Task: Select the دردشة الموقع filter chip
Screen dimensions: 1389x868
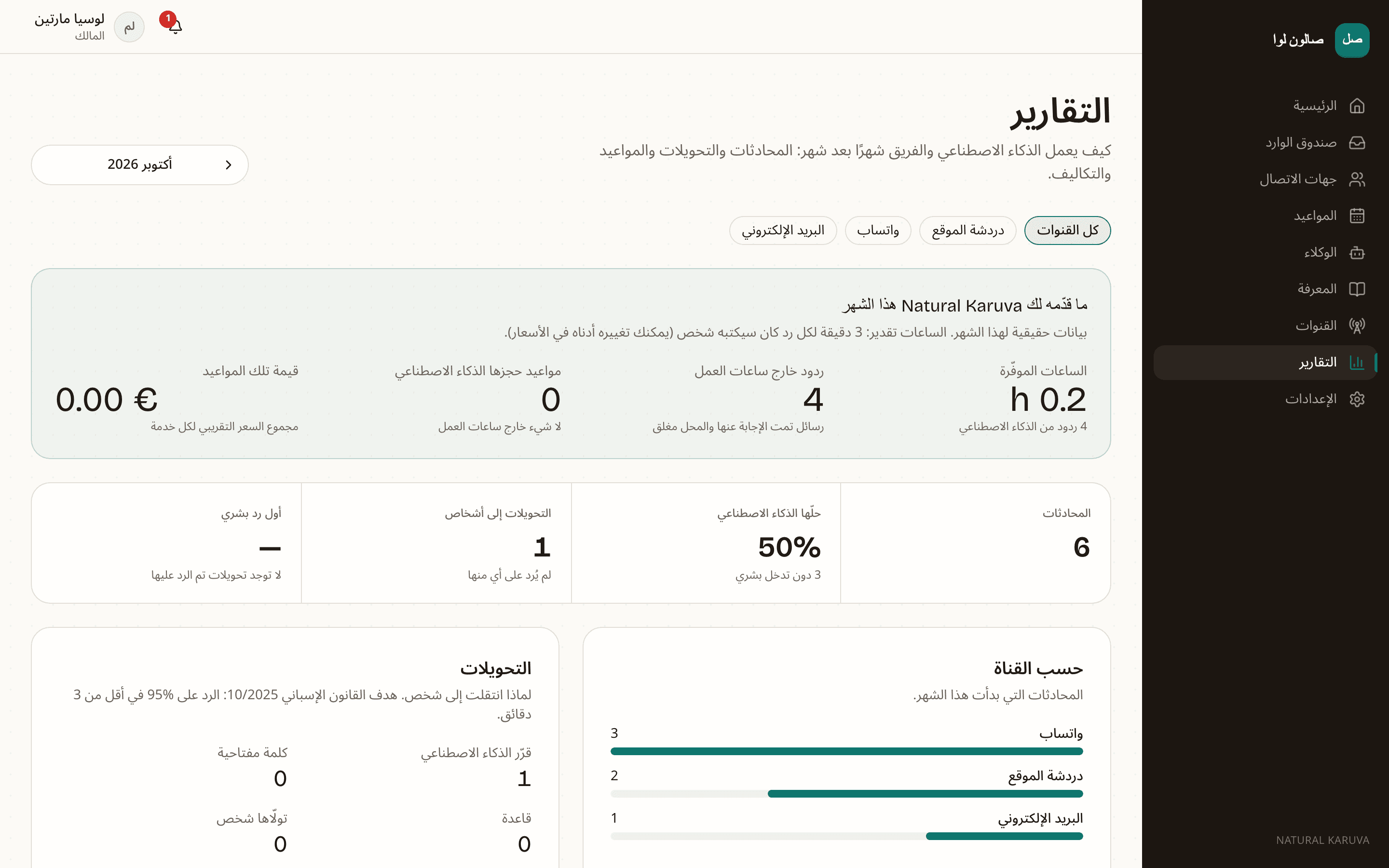Action: tap(967, 231)
